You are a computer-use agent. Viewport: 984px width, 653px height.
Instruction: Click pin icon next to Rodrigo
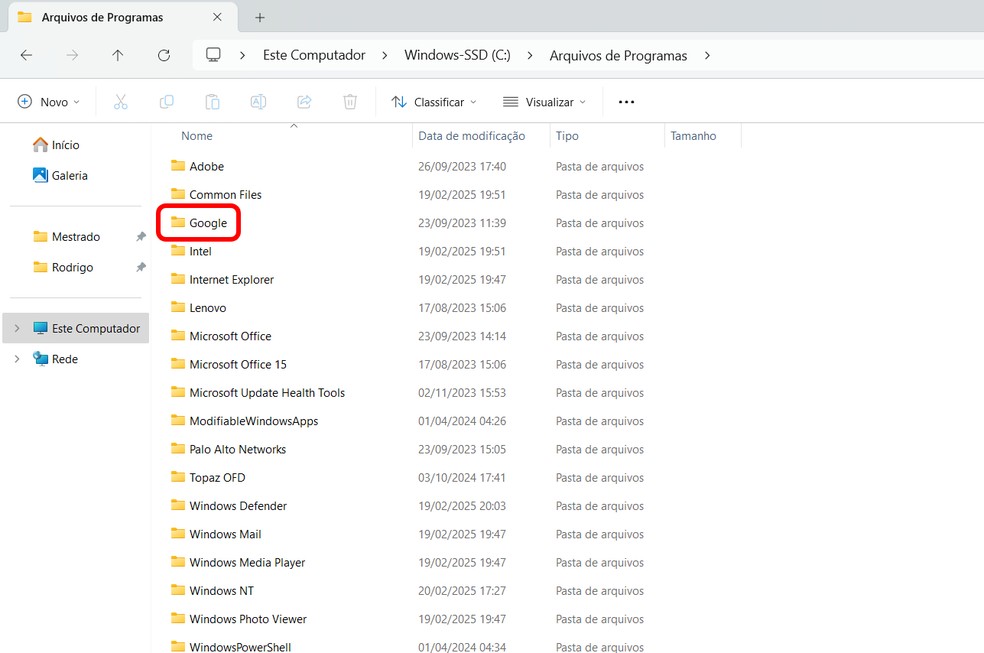coord(141,267)
